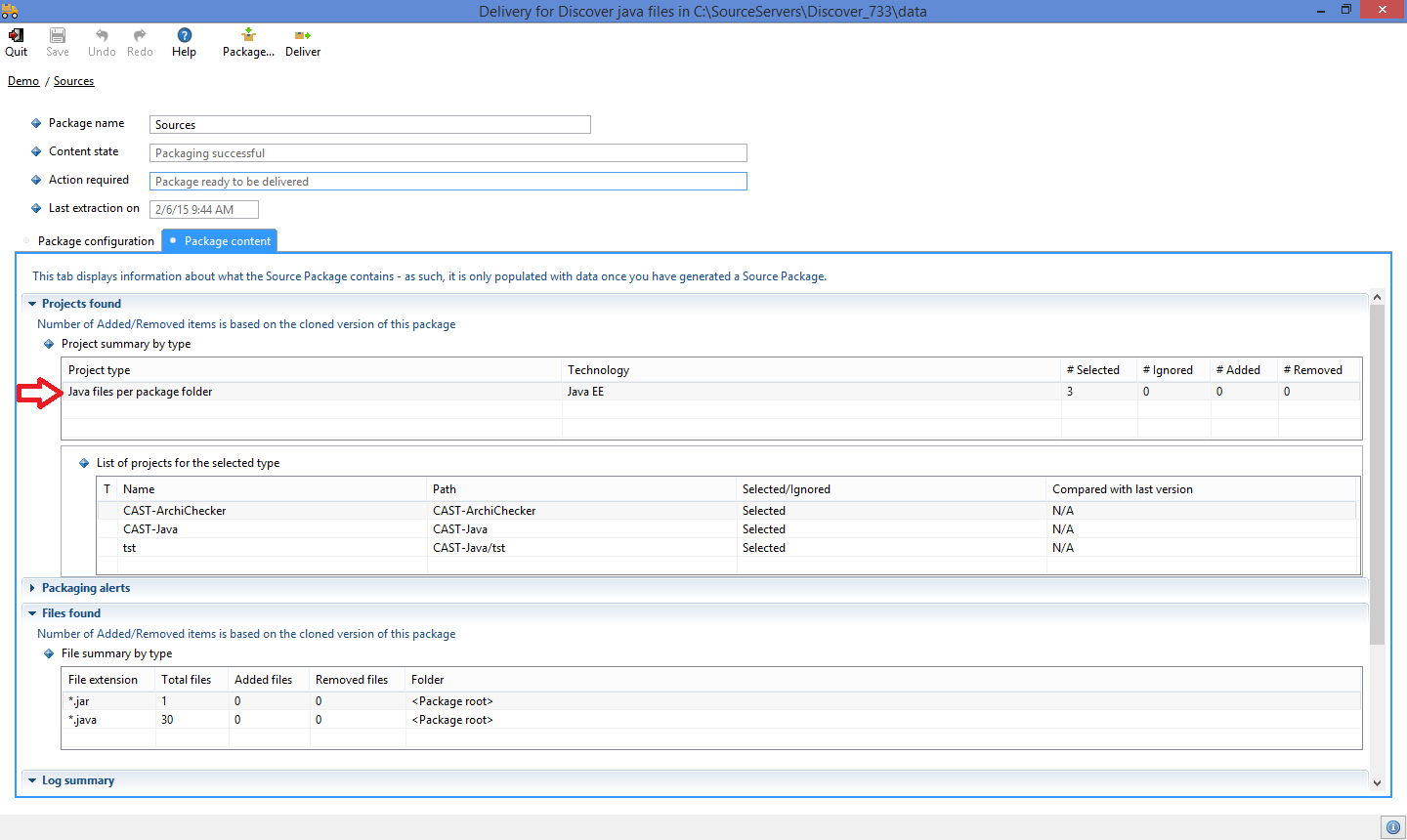Screen dimensions: 1407x840
Task: Expand the Packaging alerts section
Action: [x=32, y=588]
